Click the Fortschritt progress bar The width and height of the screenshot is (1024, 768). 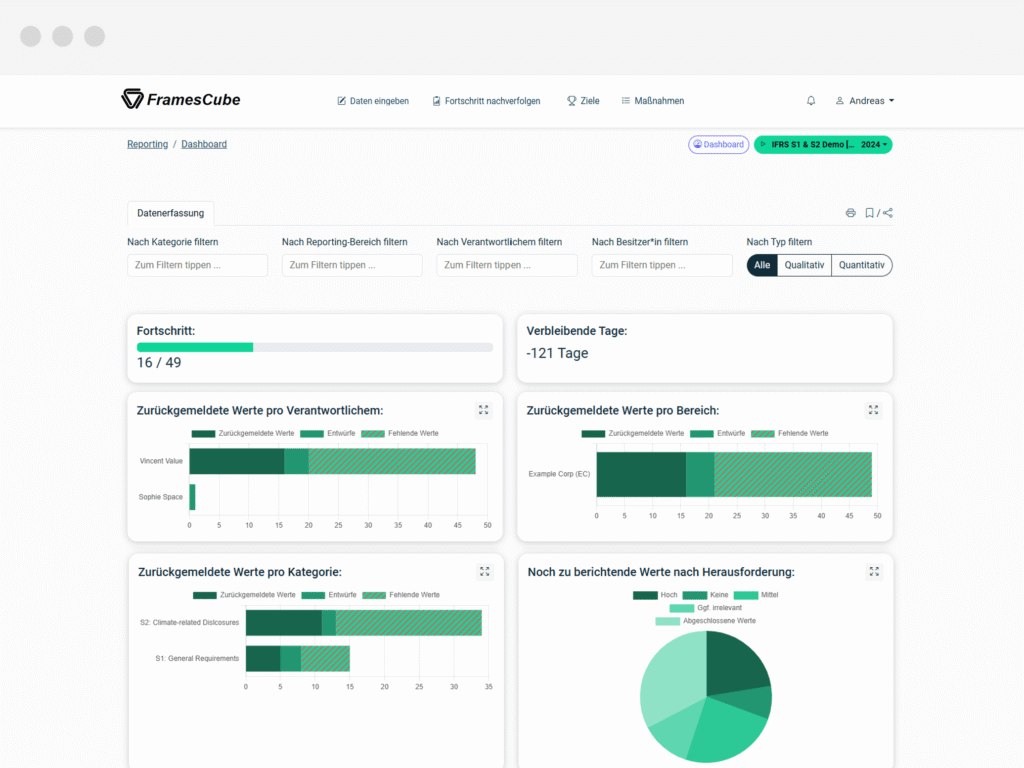point(315,347)
